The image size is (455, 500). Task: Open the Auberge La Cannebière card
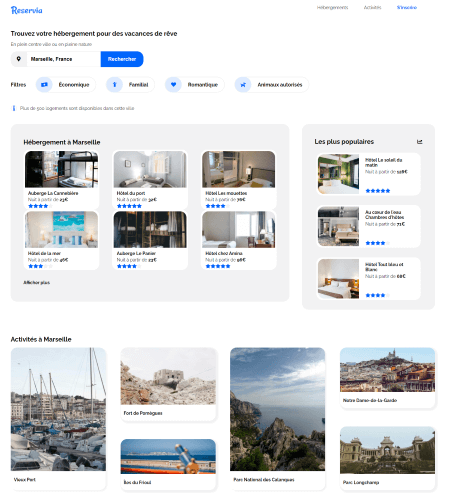[x=62, y=180]
